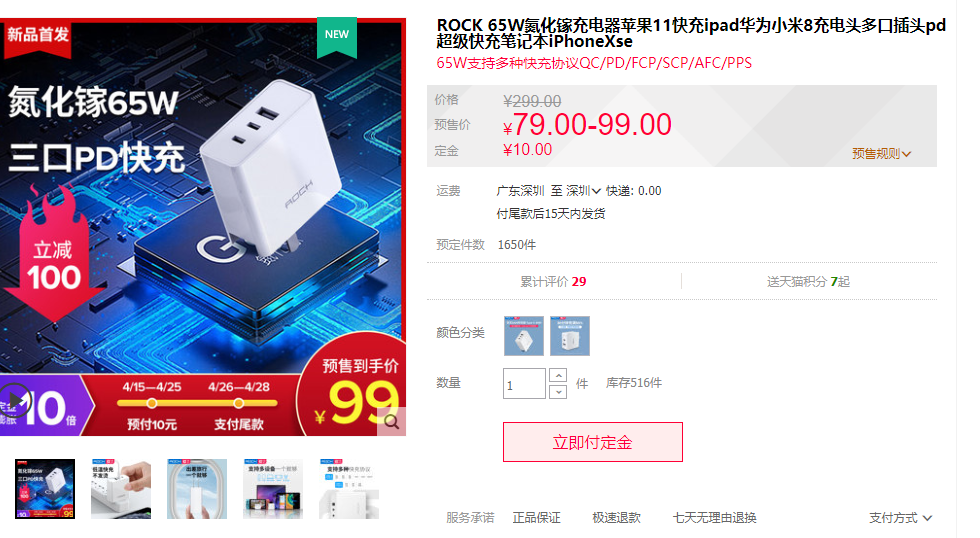This screenshot has width=980, height=538.
Task: Select the airplane window thumbnail
Action: click(x=197, y=489)
